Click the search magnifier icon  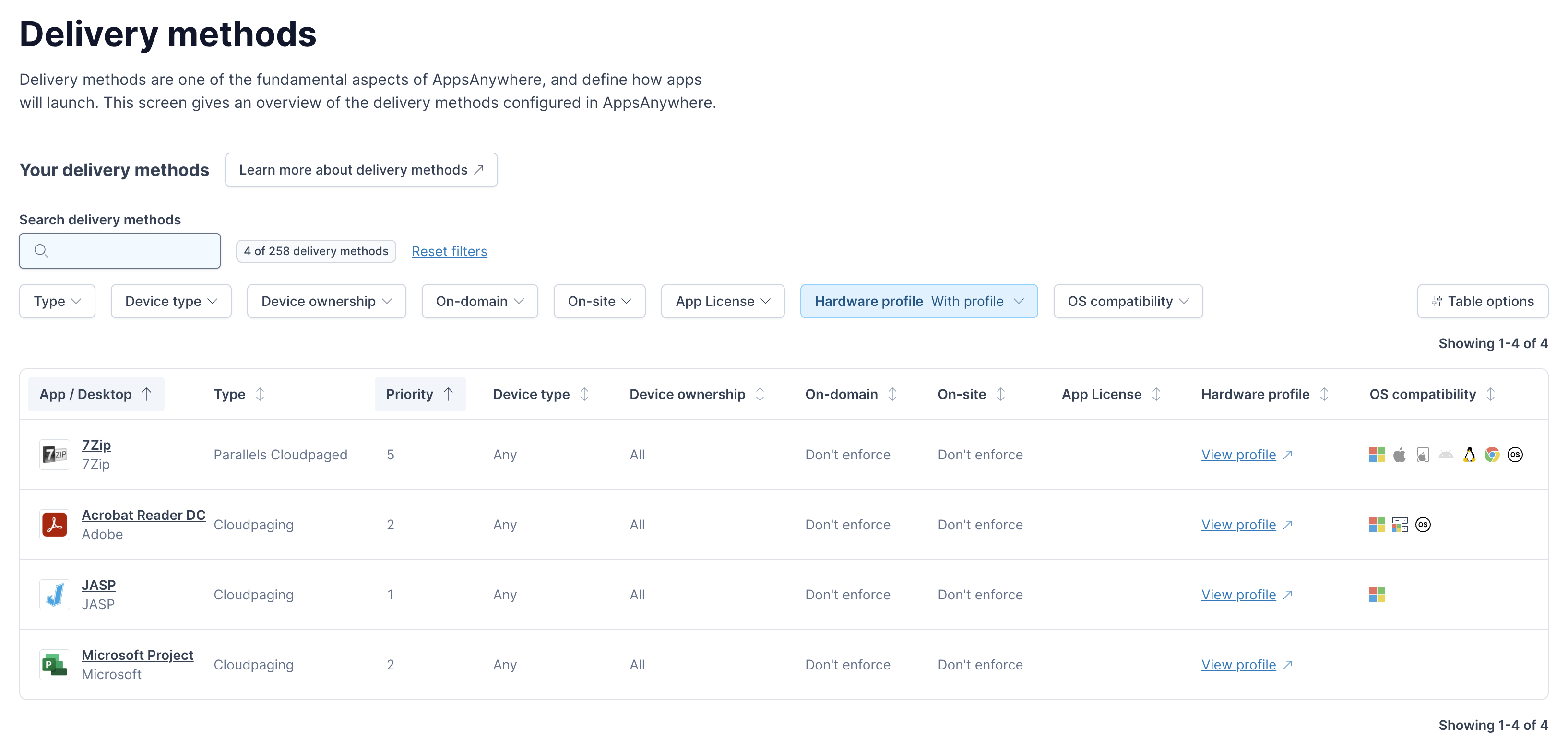point(41,251)
